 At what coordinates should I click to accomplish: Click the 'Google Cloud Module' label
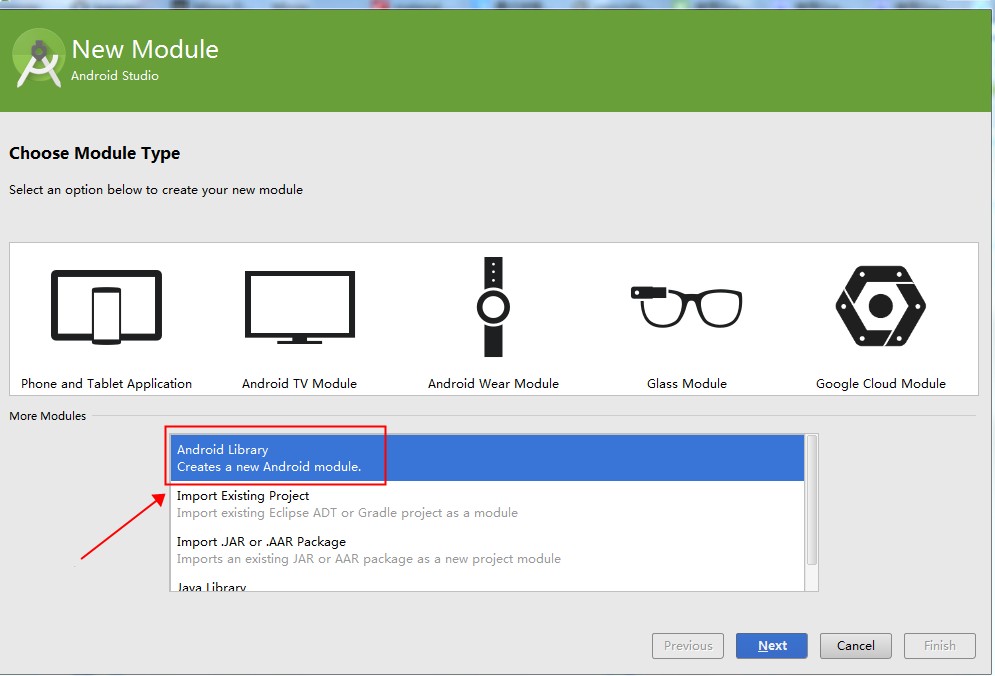(881, 383)
